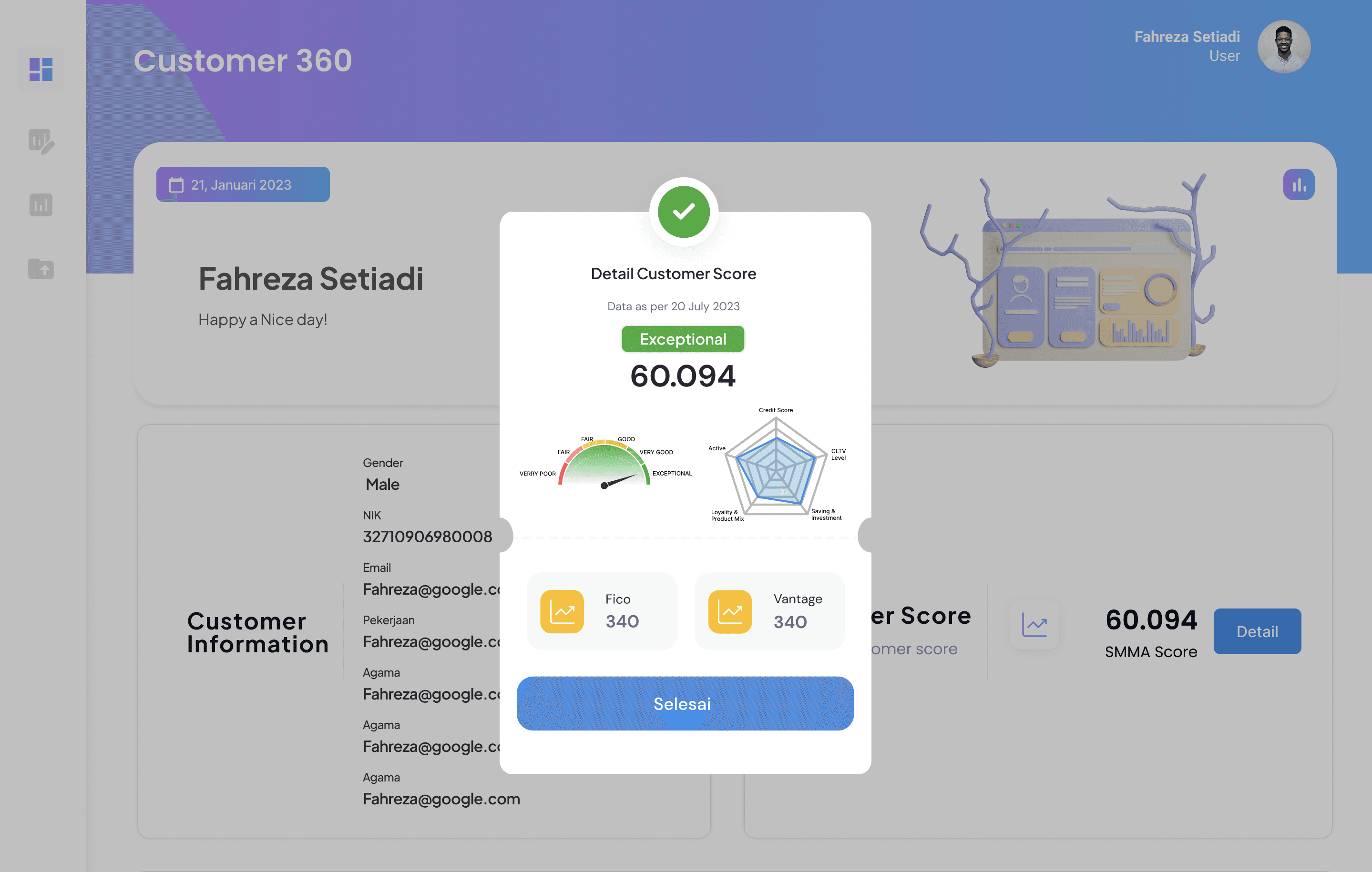The height and width of the screenshot is (872, 1372).
Task: Click the large 'Fahreza Setiadi' greeting name
Action: pos(310,279)
